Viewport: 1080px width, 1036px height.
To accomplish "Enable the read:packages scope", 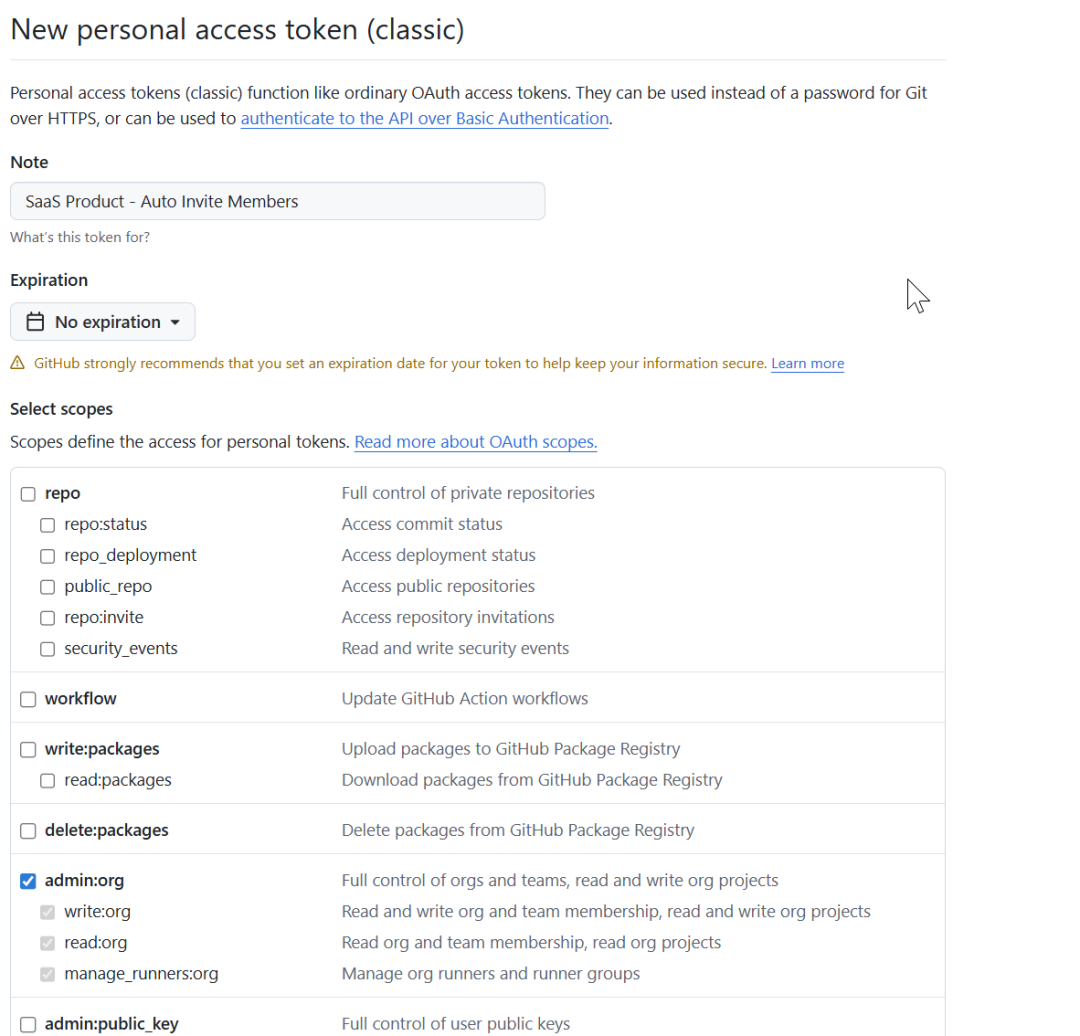I will (x=47, y=779).
